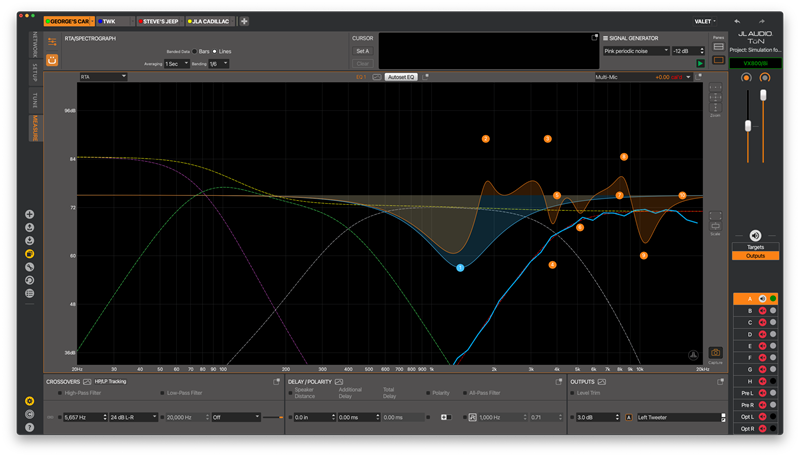The image size is (800, 457).
Task: Click the HP/LP Tracking button
Action: [x=110, y=382]
